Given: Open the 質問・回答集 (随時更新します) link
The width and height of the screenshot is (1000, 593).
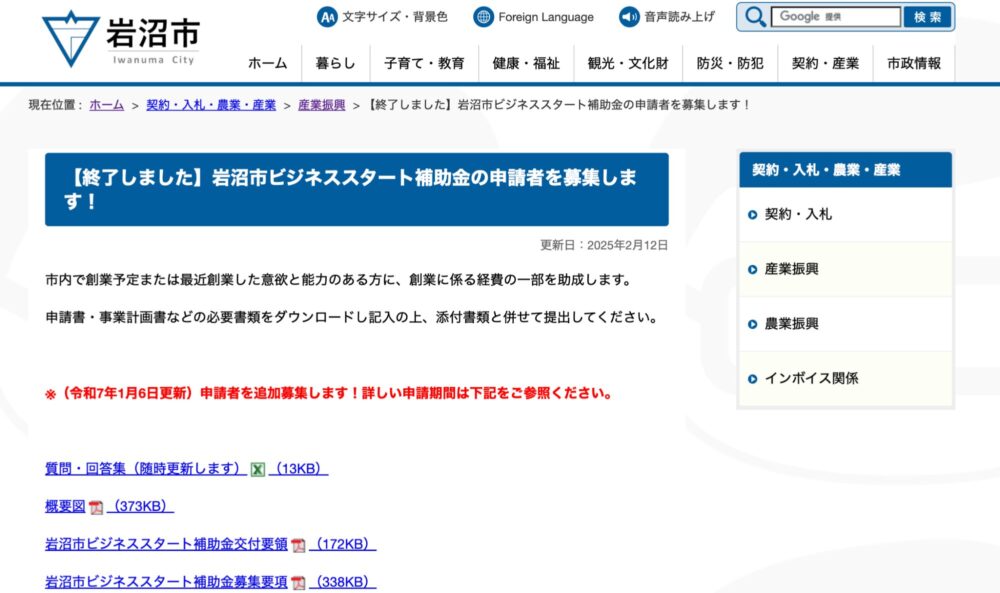Looking at the screenshot, I should click(x=145, y=469).
